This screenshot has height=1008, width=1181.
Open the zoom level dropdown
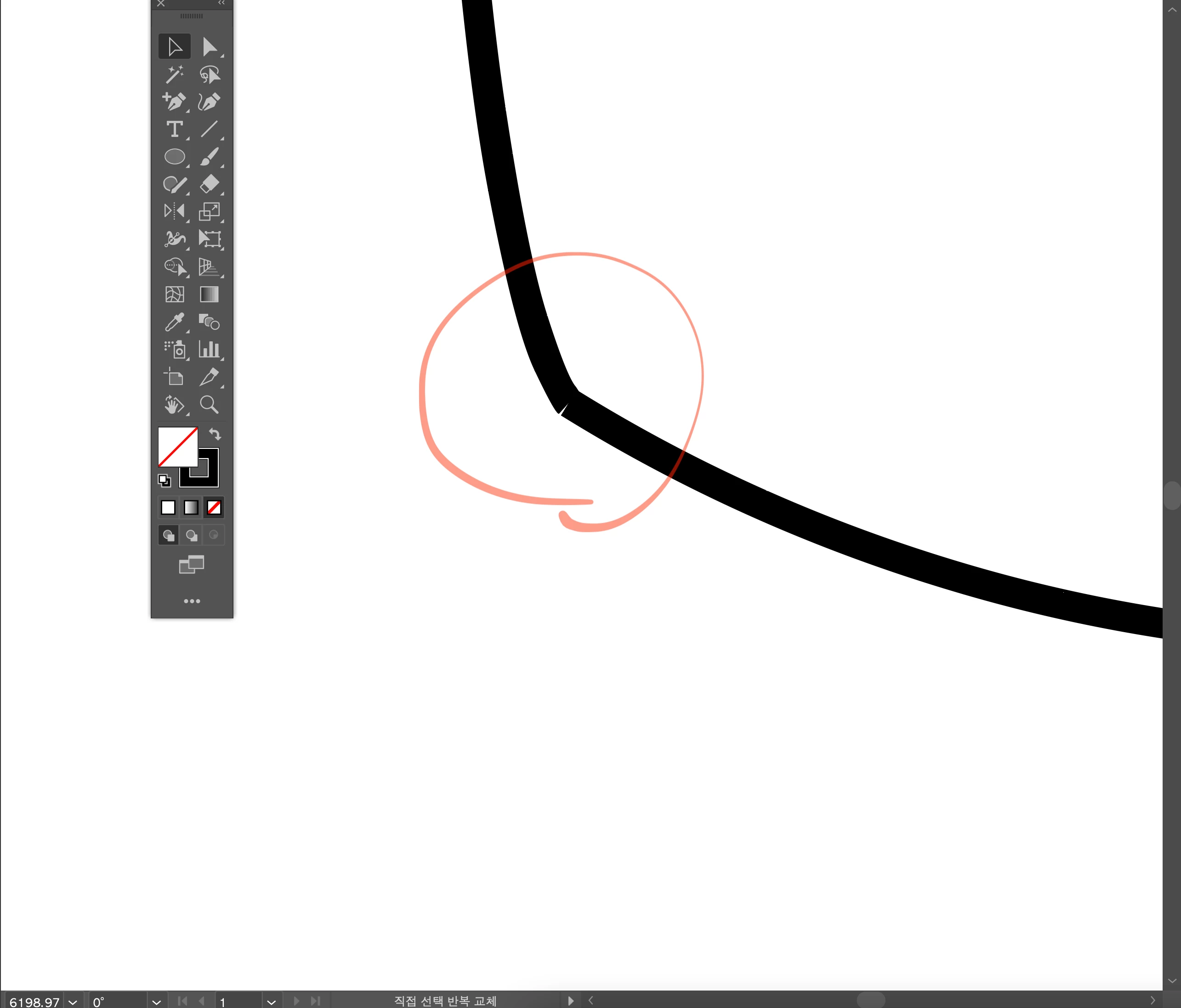(73, 1002)
